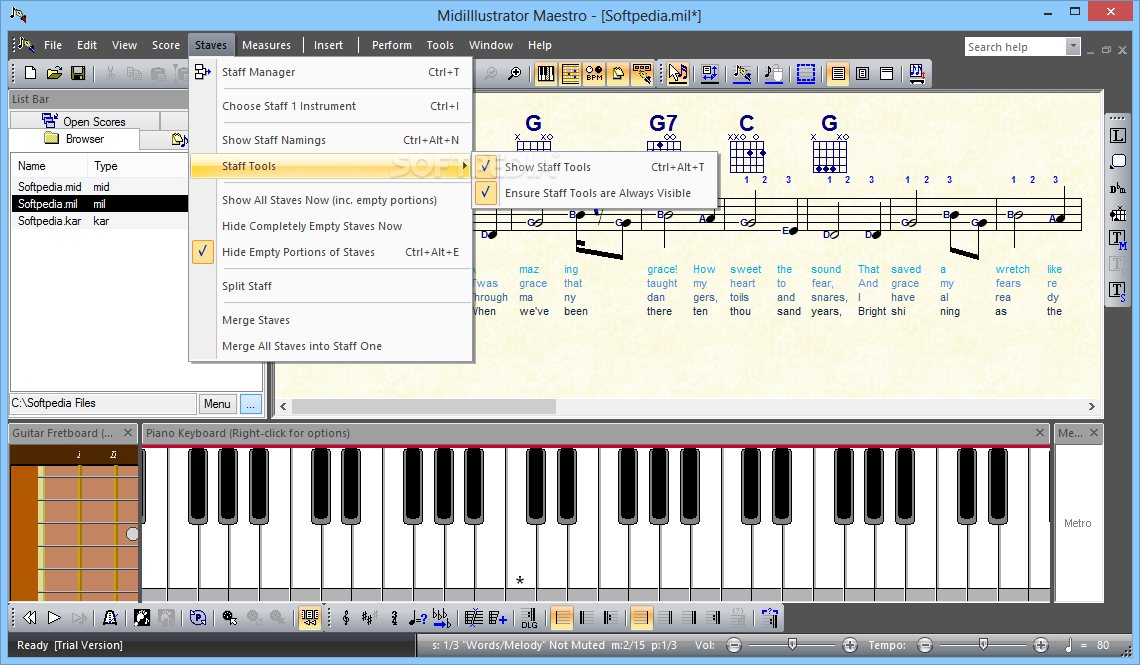Viewport: 1140px width, 665px height.
Task: Click the ellipsis browse folder button
Action: pos(251,403)
